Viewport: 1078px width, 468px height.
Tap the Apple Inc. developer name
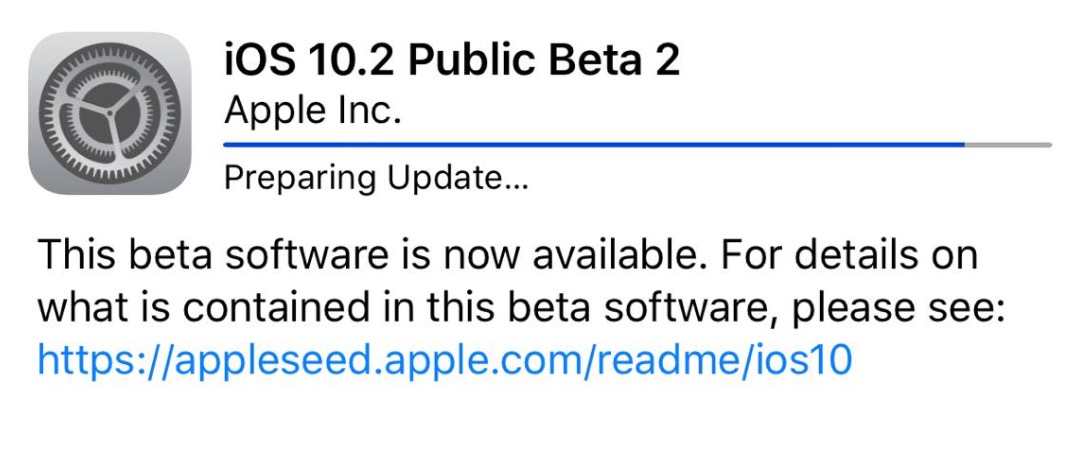(x=313, y=109)
